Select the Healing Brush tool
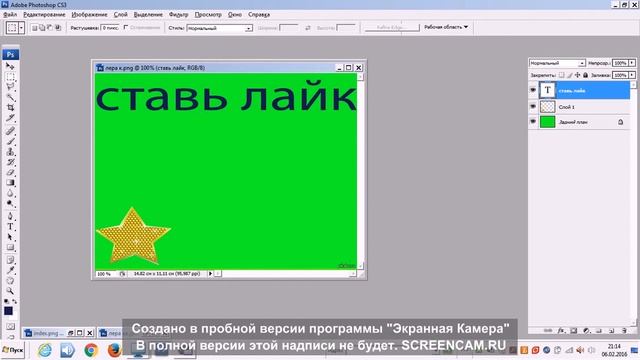Image resolution: width=640 pixels, height=360 pixels. (x=10, y=131)
